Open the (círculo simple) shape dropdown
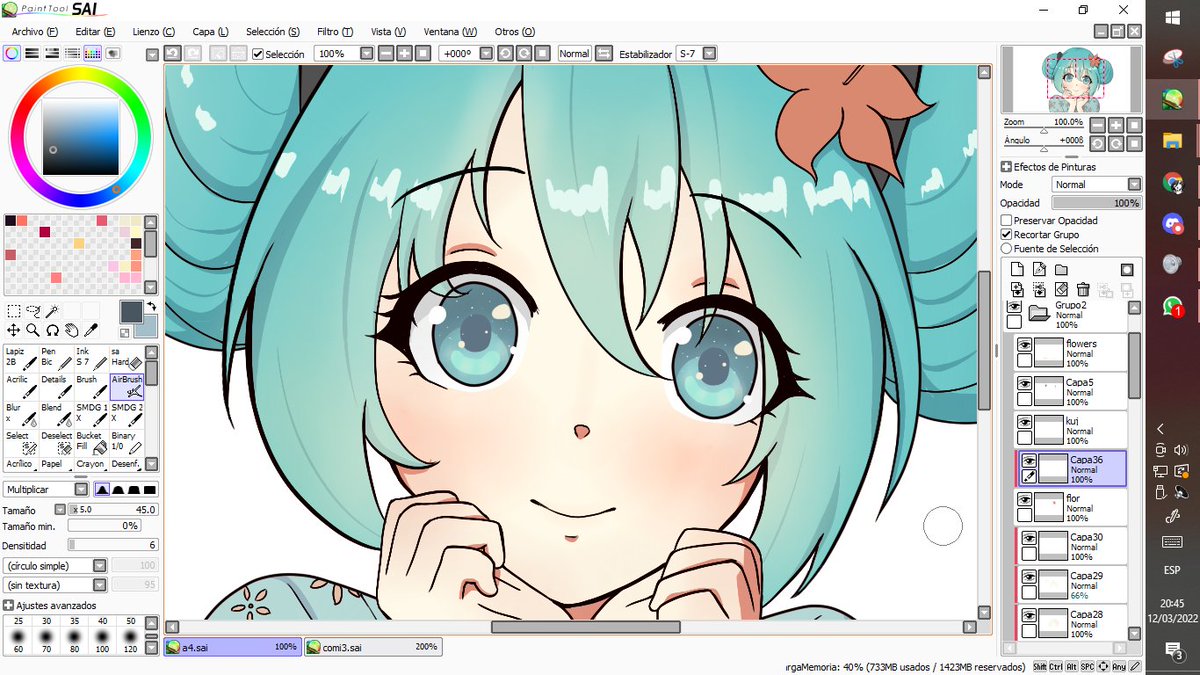1200x675 pixels. point(99,565)
